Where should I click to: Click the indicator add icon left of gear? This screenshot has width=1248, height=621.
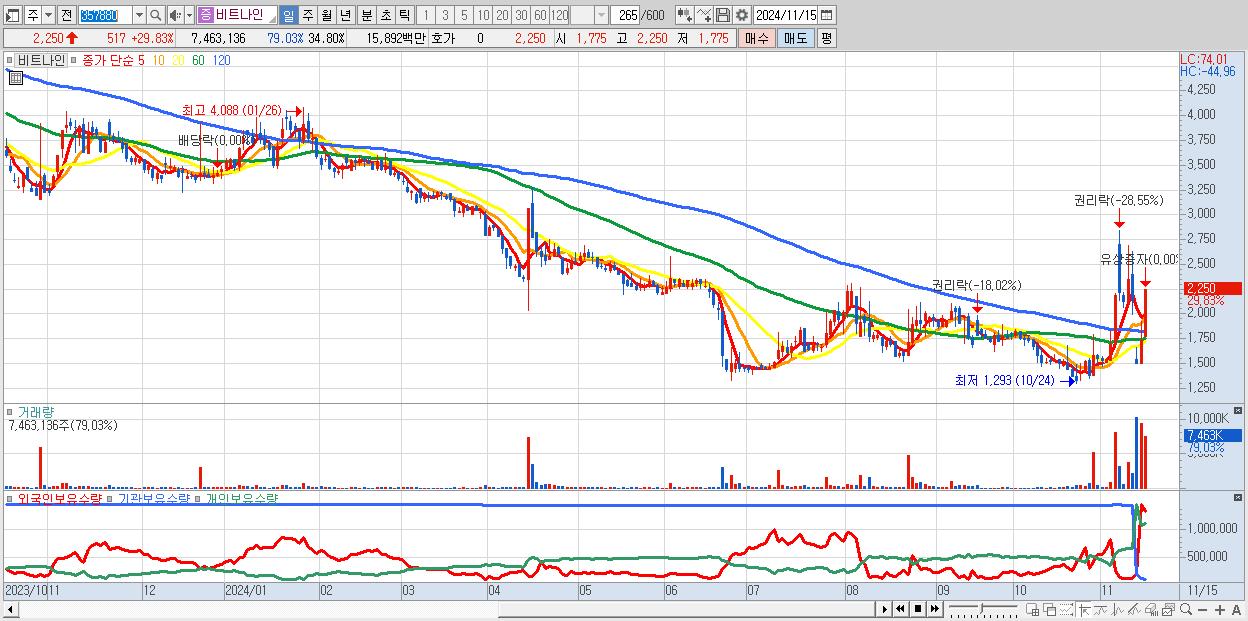point(704,15)
